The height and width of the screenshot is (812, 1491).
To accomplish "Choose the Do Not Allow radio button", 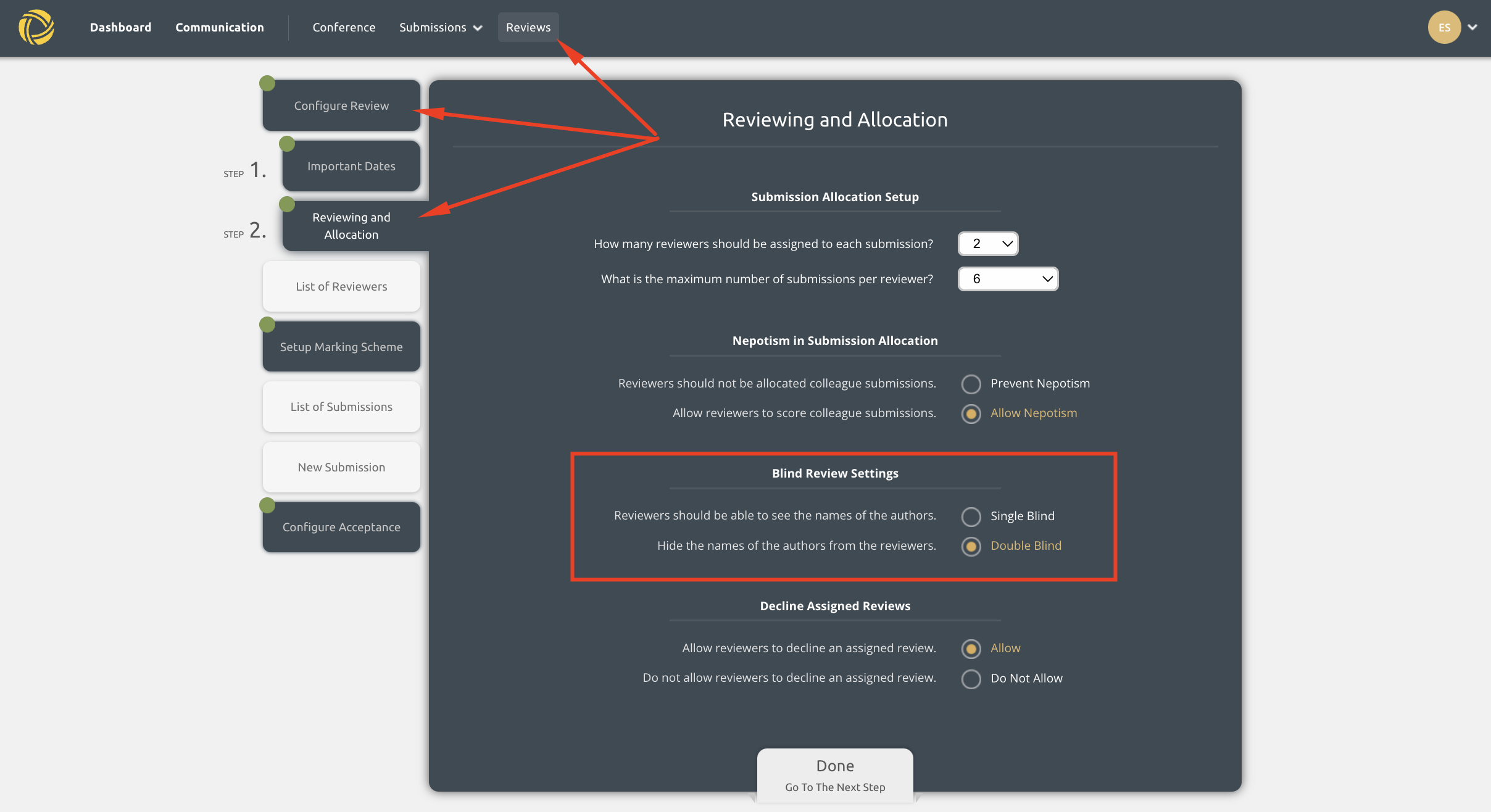I will click(x=971, y=679).
